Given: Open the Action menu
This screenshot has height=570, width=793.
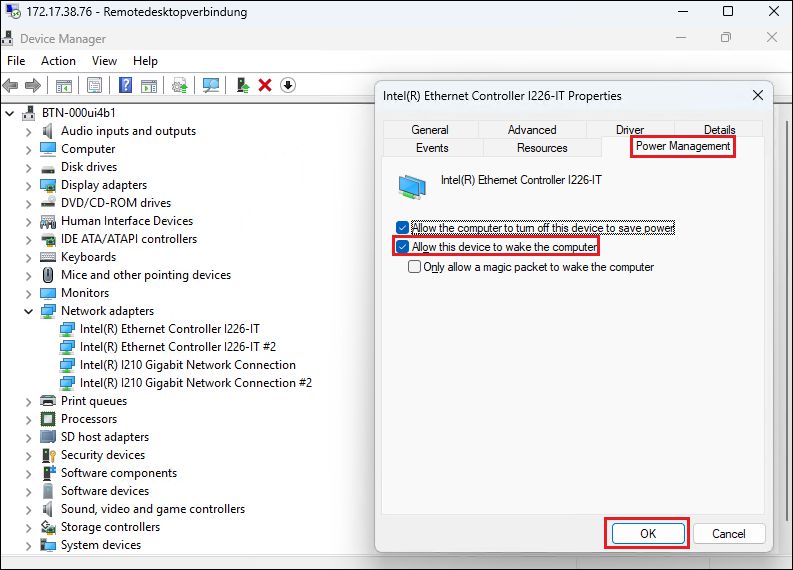Looking at the screenshot, I should (58, 61).
